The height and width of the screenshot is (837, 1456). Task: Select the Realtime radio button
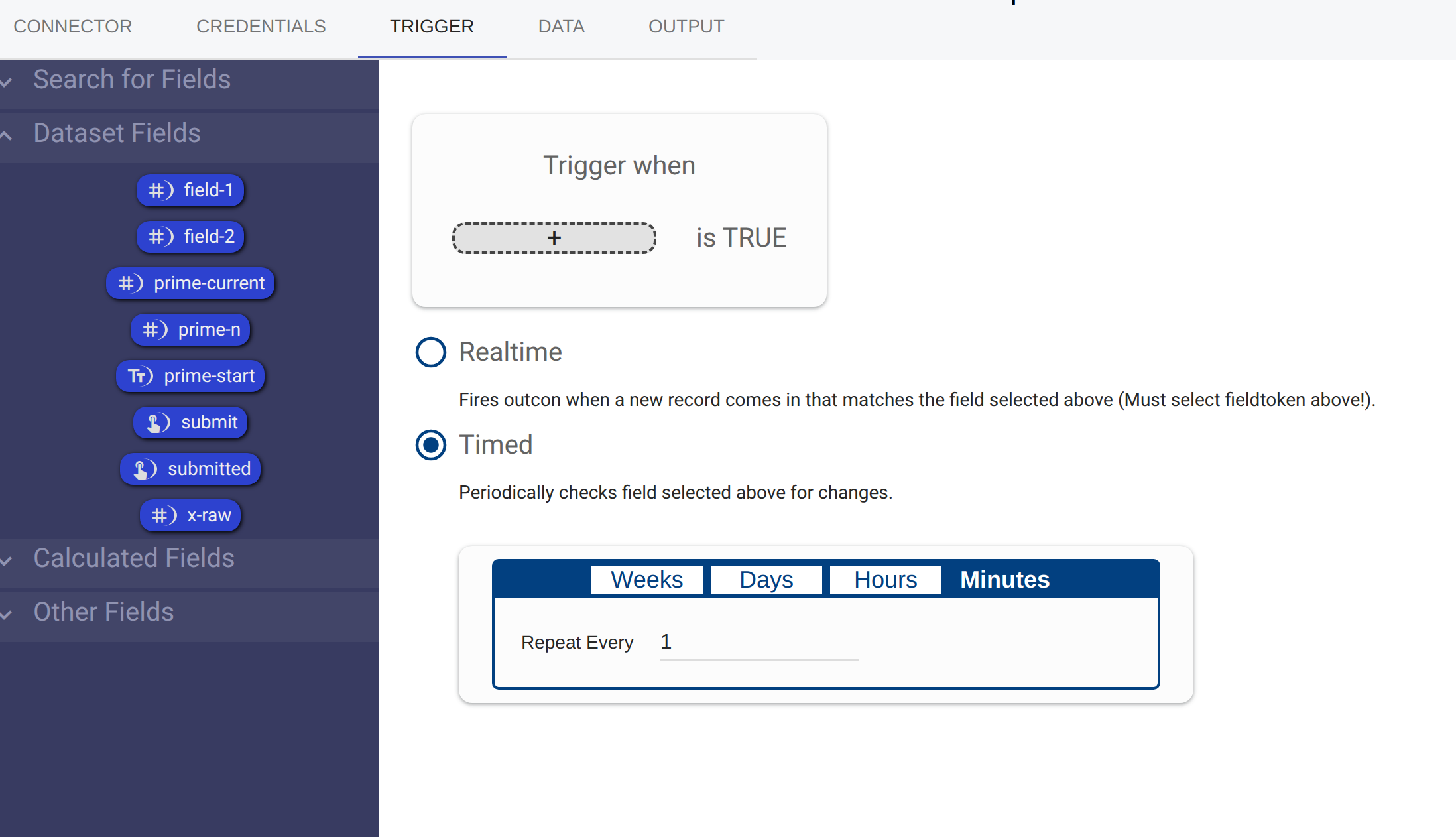point(431,352)
